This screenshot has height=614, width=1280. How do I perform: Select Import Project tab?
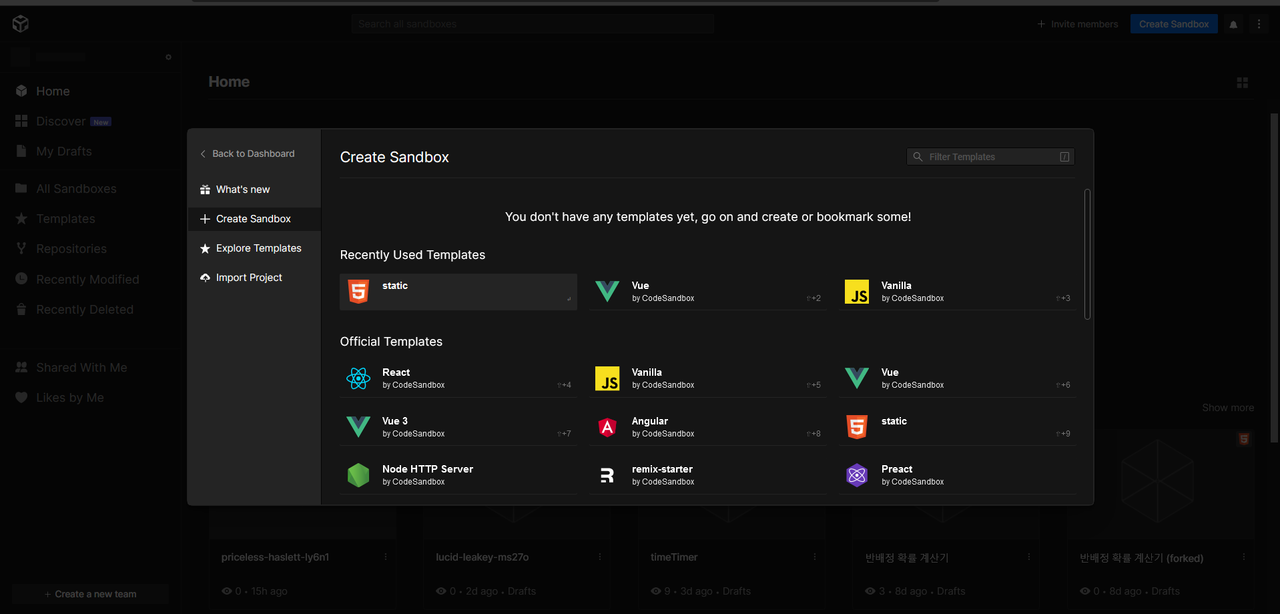254,277
